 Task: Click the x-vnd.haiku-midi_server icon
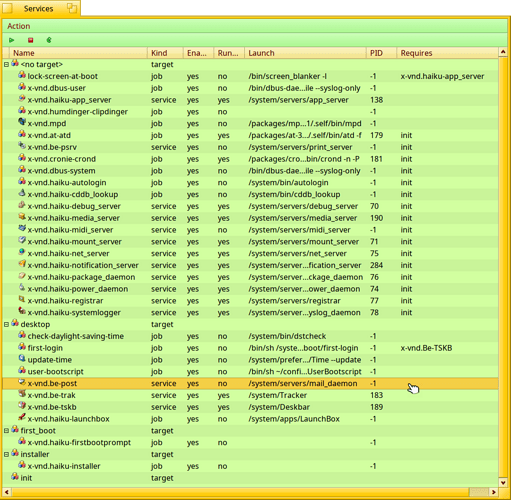[x=22, y=229]
